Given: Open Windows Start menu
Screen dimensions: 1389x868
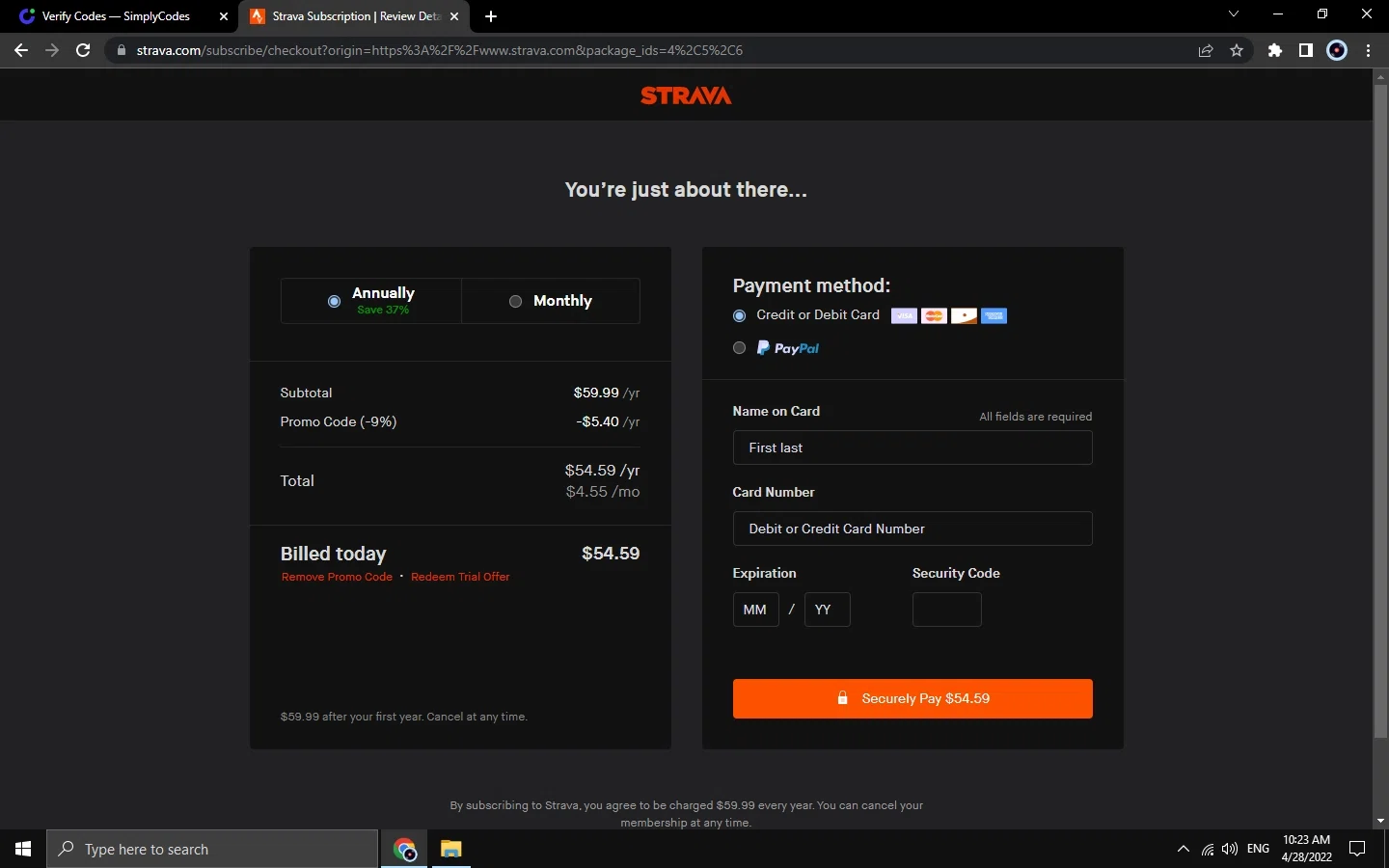Looking at the screenshot, I should [23, 849].
